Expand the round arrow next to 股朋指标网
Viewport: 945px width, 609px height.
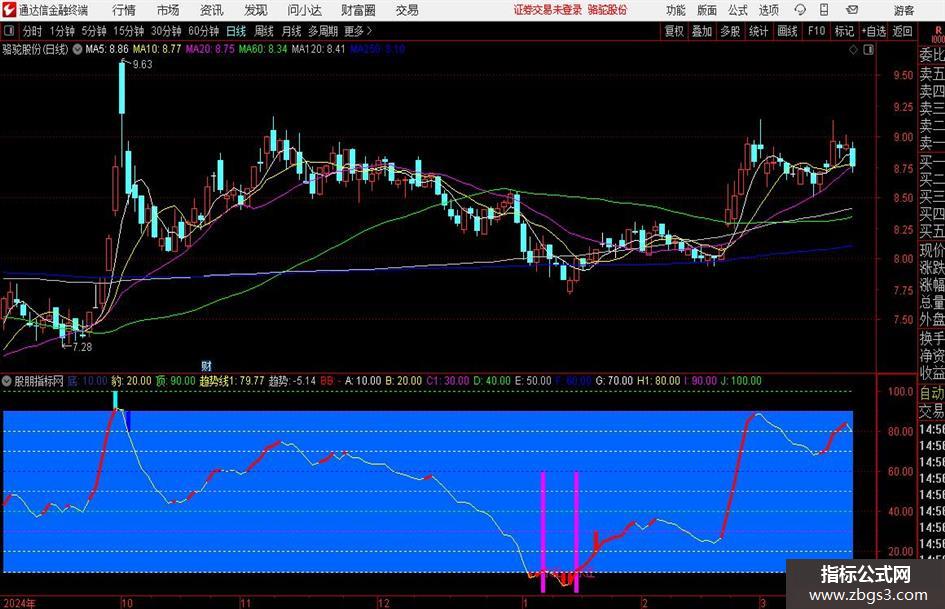[x=7, y=381]
